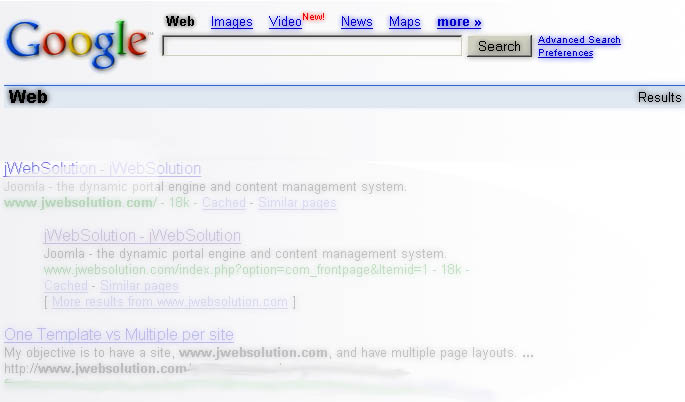Focus the Google search text box

tap(312, 46)
